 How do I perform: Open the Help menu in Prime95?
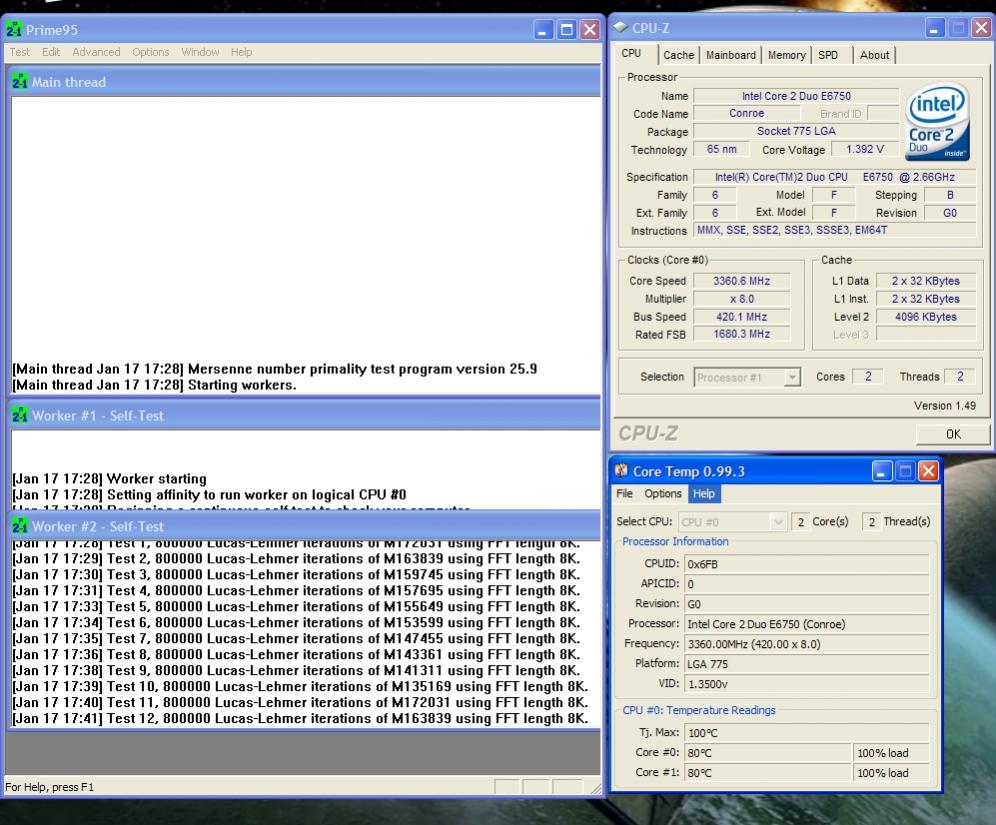click(x=241, y=52)
